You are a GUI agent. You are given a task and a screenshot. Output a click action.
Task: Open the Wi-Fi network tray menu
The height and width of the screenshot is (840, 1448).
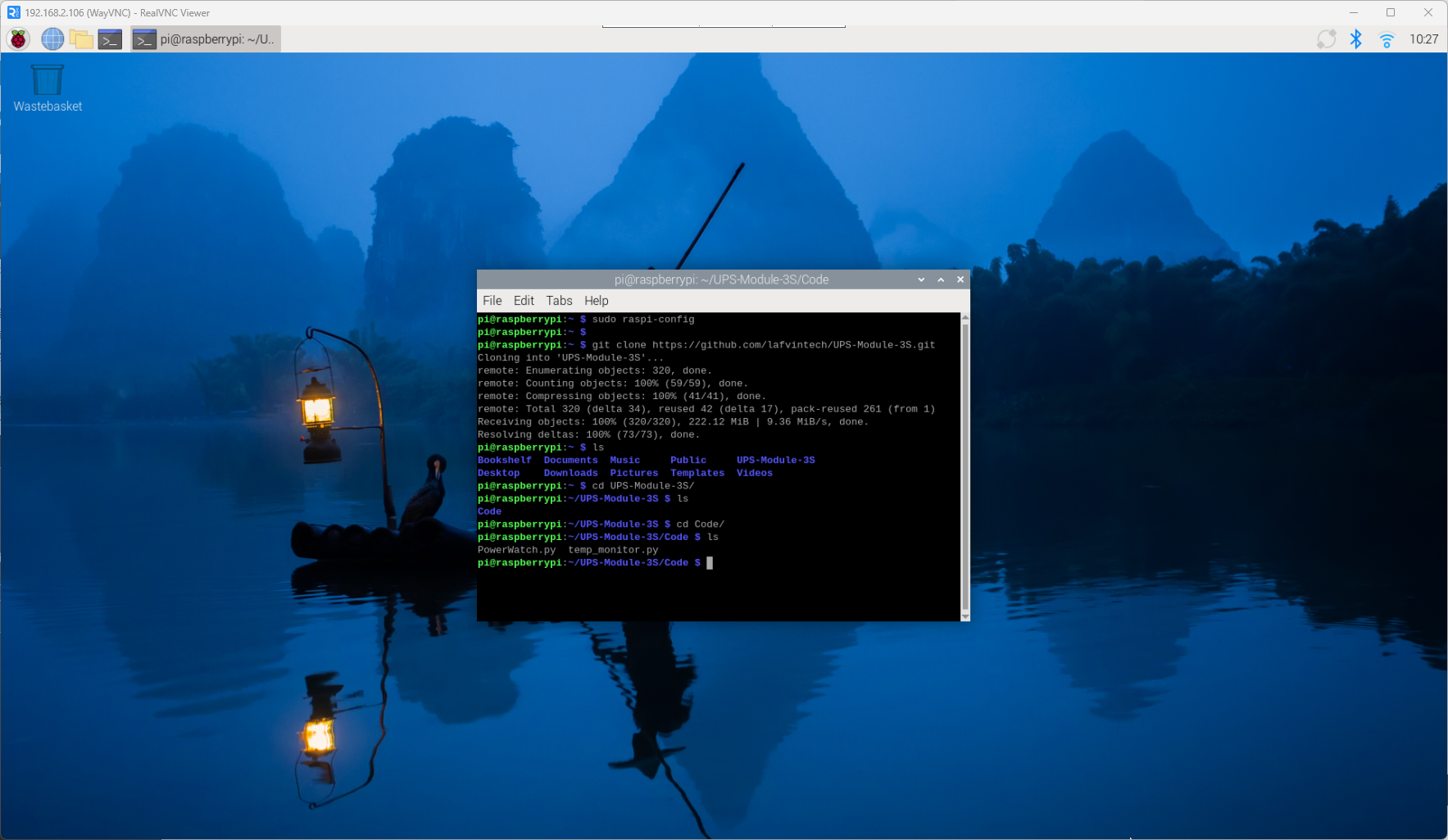pyautogui.click(x=1387, y=39)
